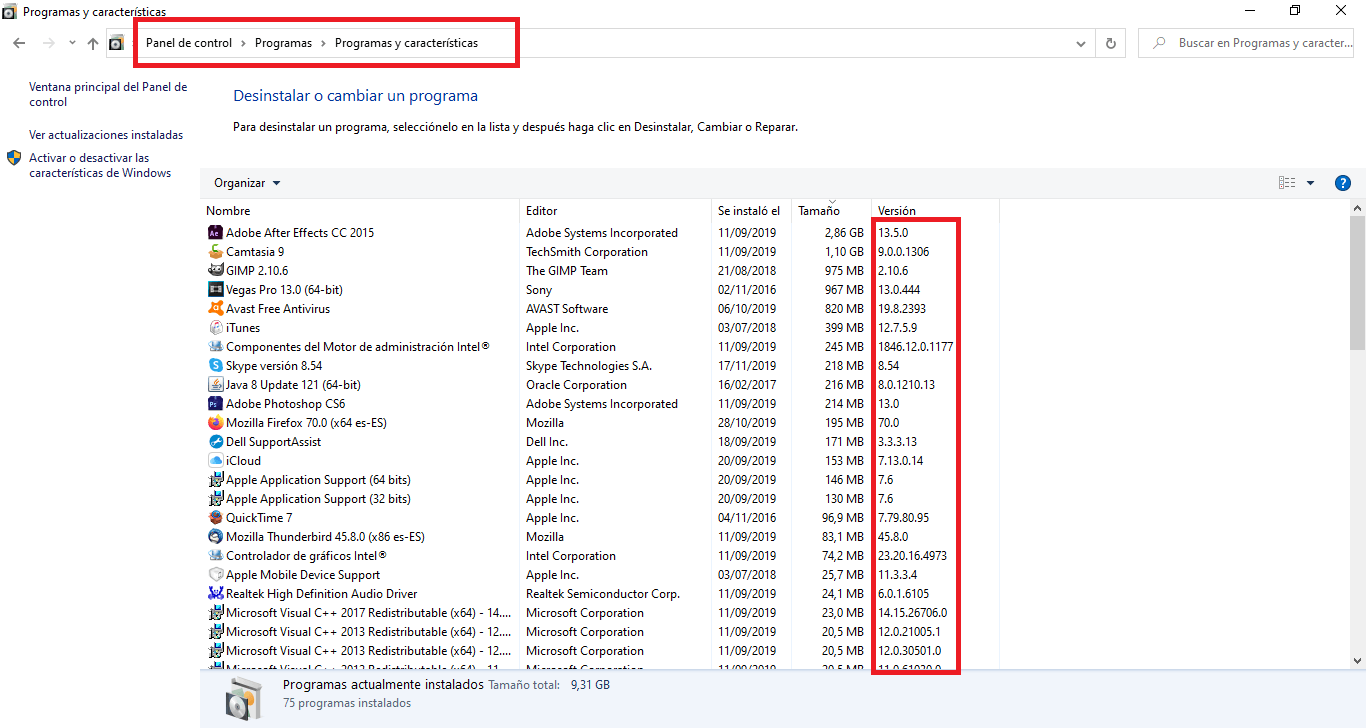This screenshot has width=1366, height=728.
Task: Click the The GIMP Team publisher cell
Action: click(567, 271)
